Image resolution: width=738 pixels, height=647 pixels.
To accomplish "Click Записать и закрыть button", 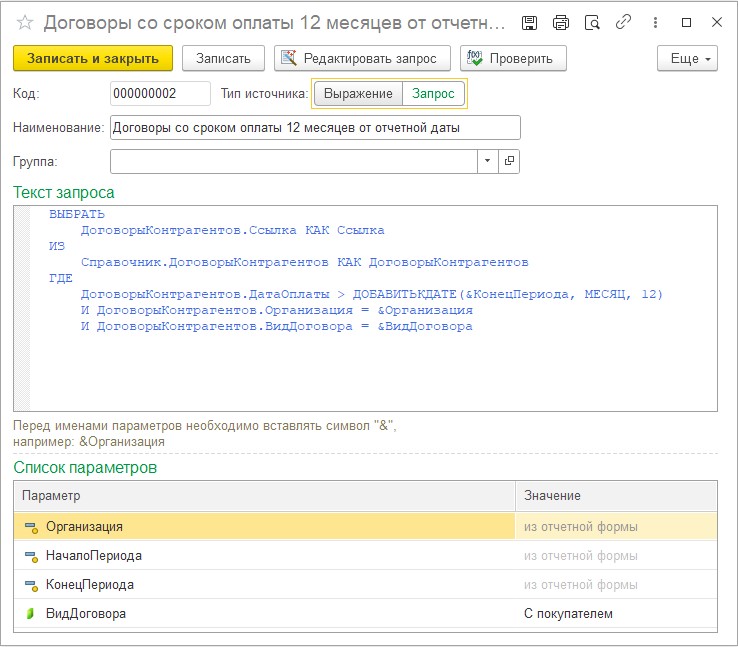I will pyautogui.click(x=93, y=58).
